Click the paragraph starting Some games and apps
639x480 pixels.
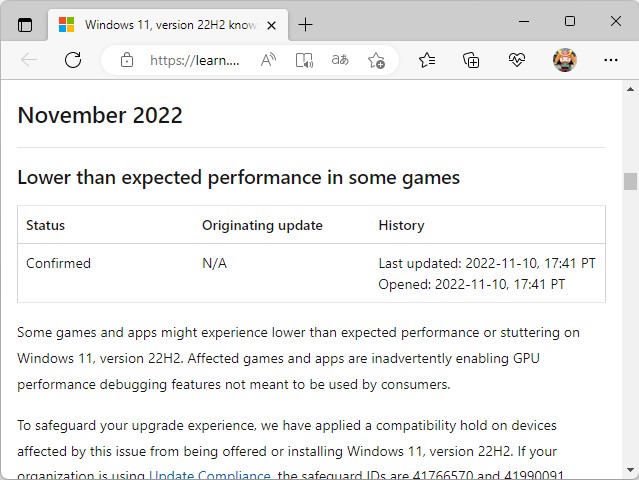click(x=298, y=359)
